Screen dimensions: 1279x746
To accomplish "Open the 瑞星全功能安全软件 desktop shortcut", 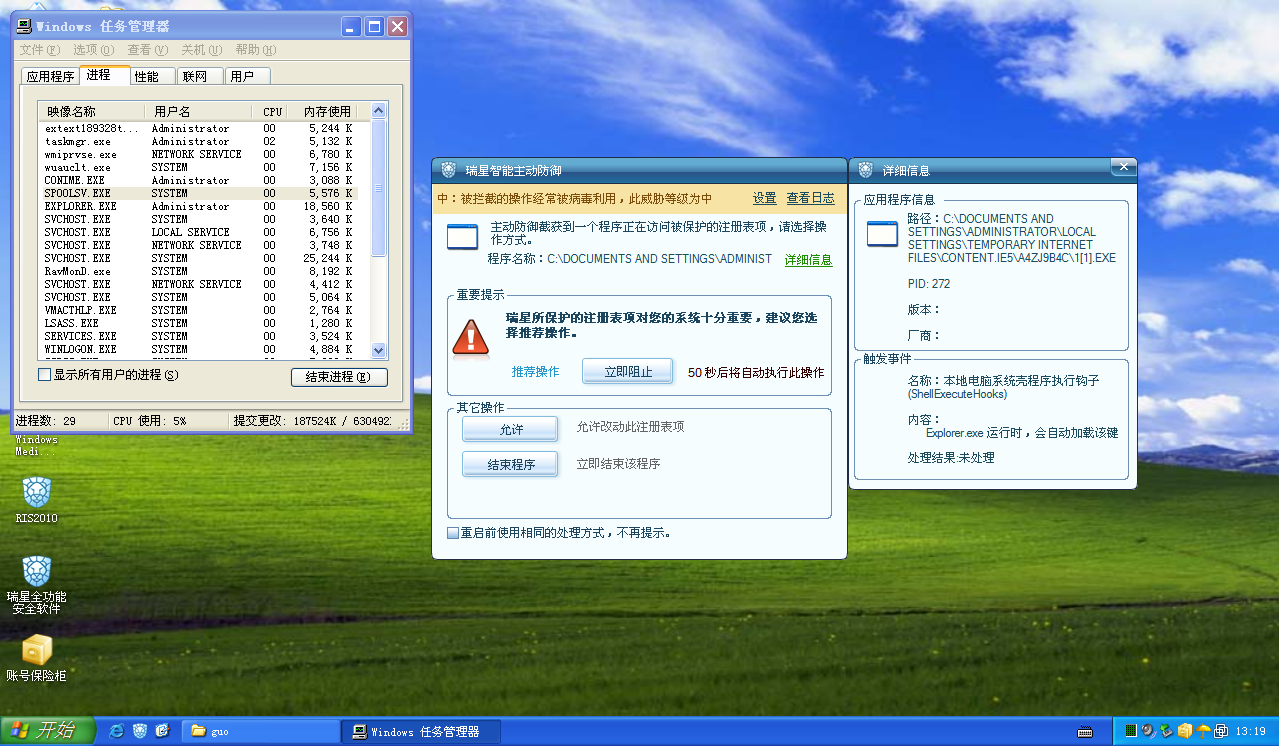I will point(37,585).
